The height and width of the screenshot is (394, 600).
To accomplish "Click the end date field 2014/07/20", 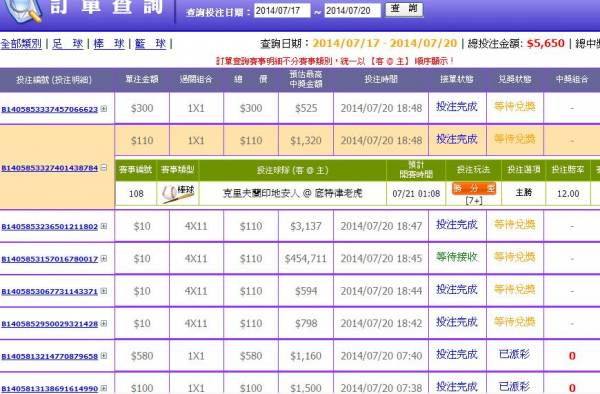I will pos(352,10).
